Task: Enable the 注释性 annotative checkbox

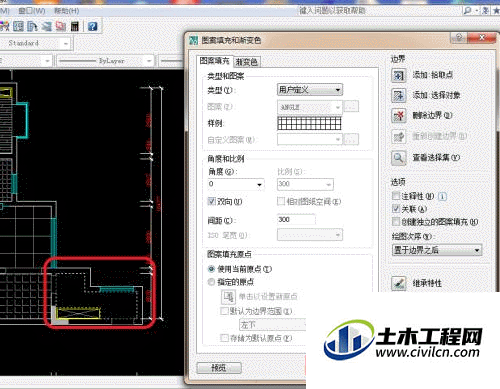Action: coord(396,196)
